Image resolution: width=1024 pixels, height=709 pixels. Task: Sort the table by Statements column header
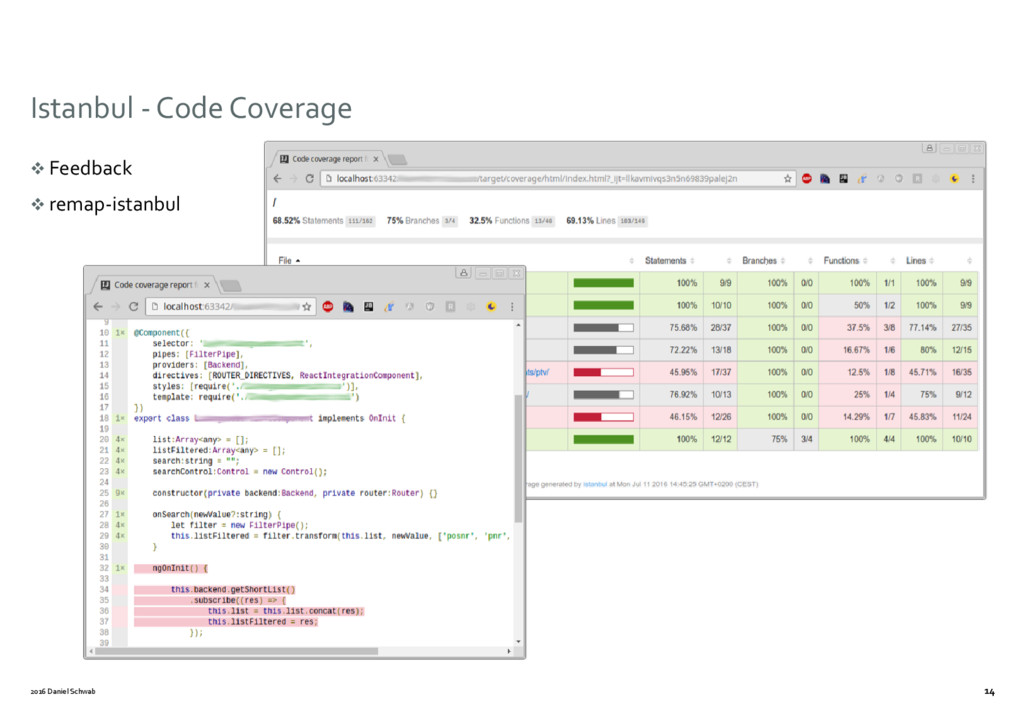coord(669,260)
